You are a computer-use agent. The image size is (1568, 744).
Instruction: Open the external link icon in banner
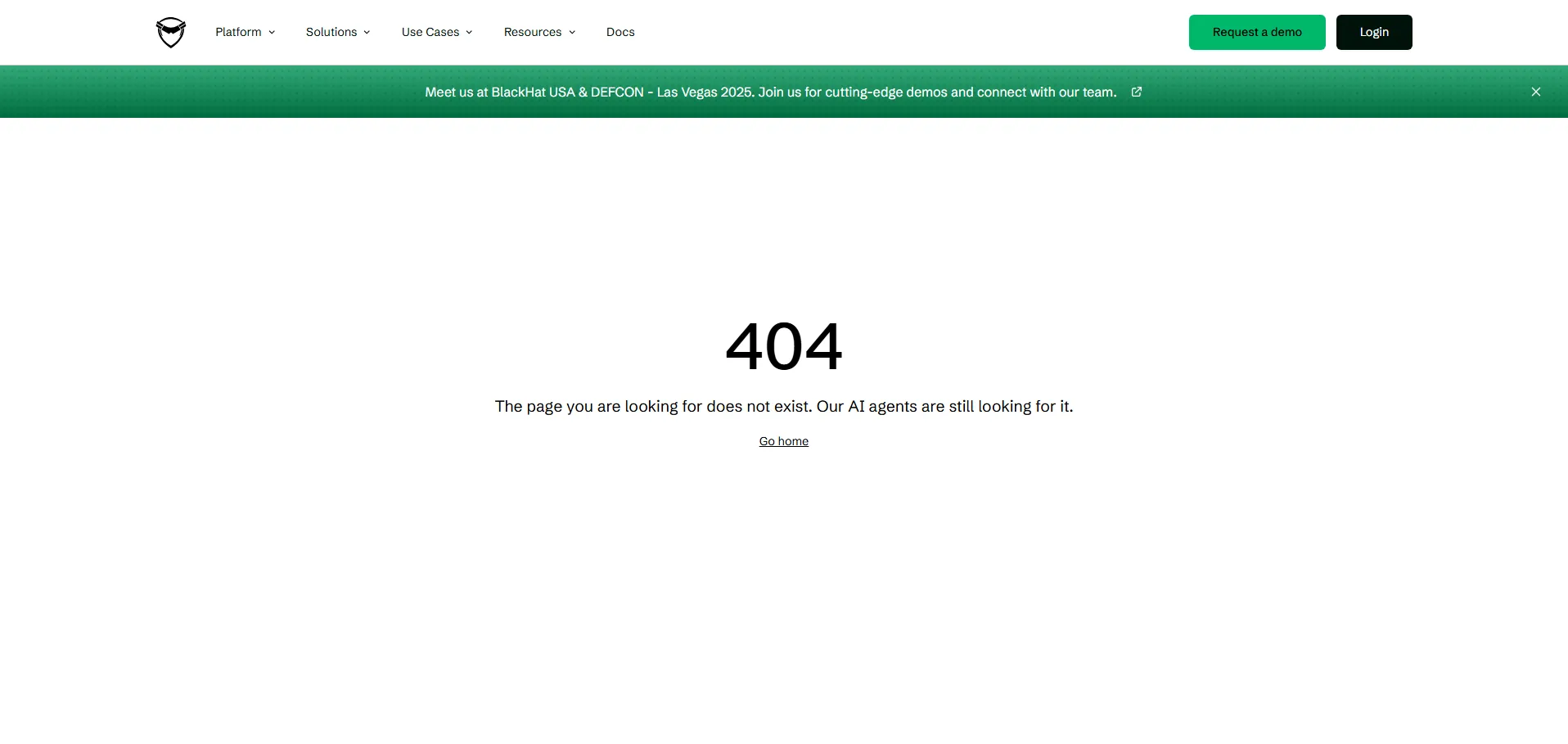tap(1136, 92)
